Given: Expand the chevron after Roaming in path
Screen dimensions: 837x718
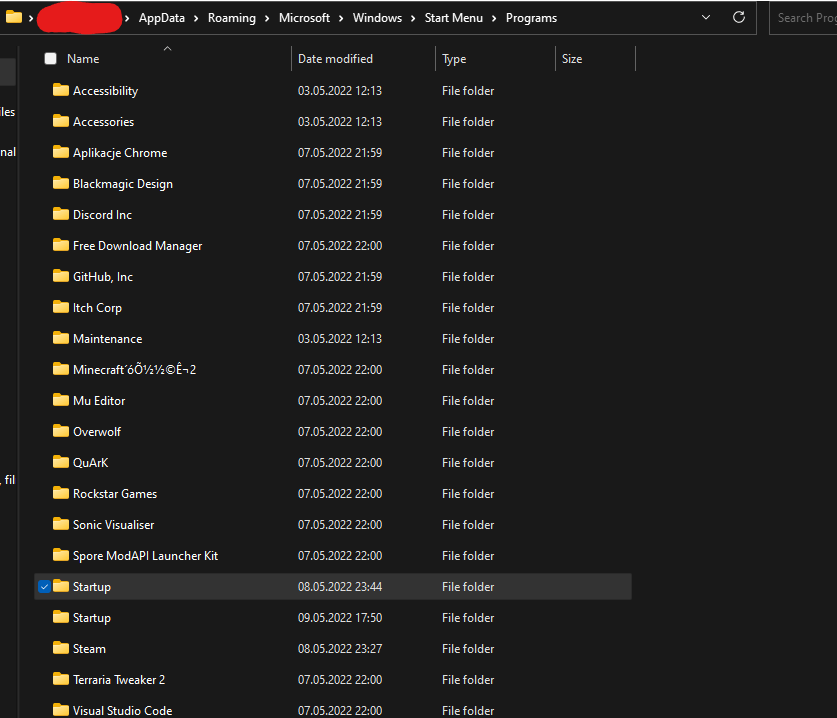Looking at the screenshot, I should pyautogui.click(x=267, y=18).
